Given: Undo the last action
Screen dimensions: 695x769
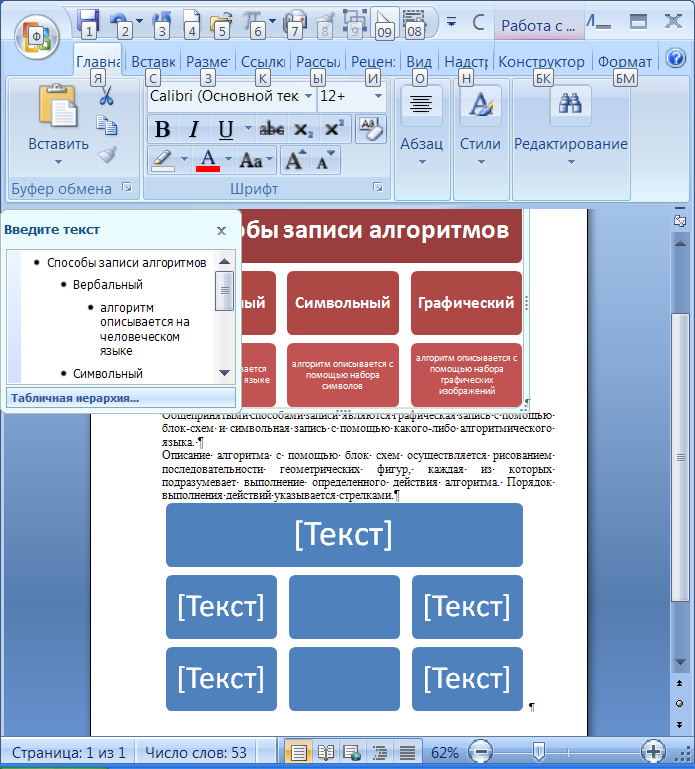Looking at the screenshot, I should click(120, 23).
